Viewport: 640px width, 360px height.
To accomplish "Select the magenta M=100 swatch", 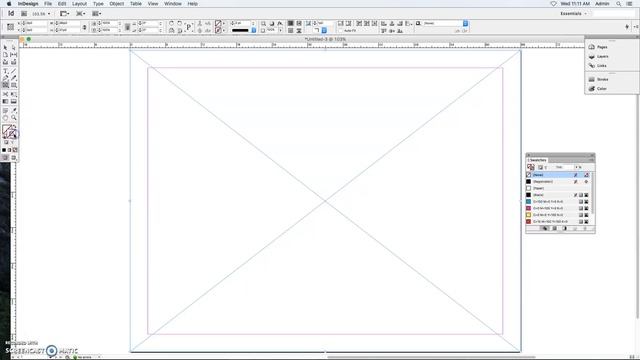I will click(558, 208).
